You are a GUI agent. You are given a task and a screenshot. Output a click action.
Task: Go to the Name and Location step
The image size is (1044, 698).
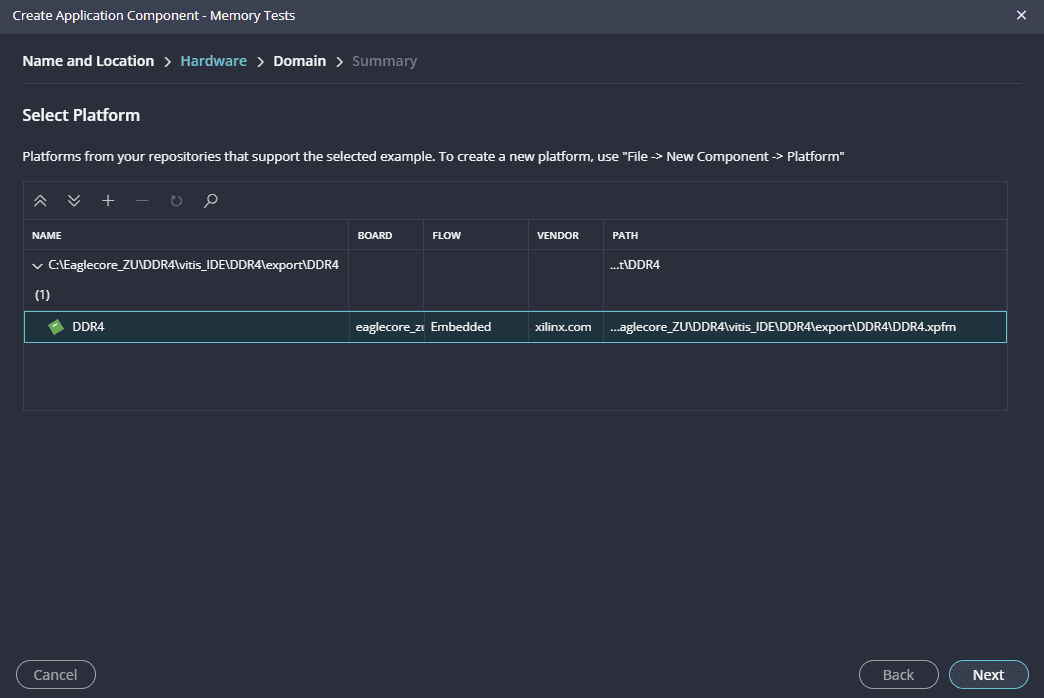coord(88,61)
